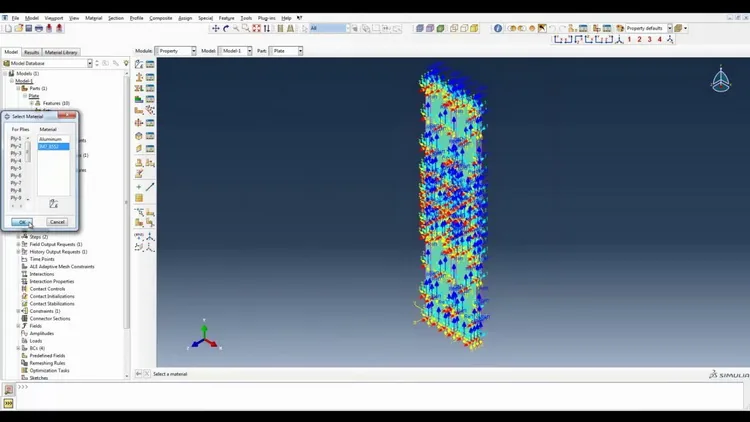Image resolution: width=750 pixels, height=422 pixels.
Task: Select the Rotate View tool
Action: pos(226,28)
